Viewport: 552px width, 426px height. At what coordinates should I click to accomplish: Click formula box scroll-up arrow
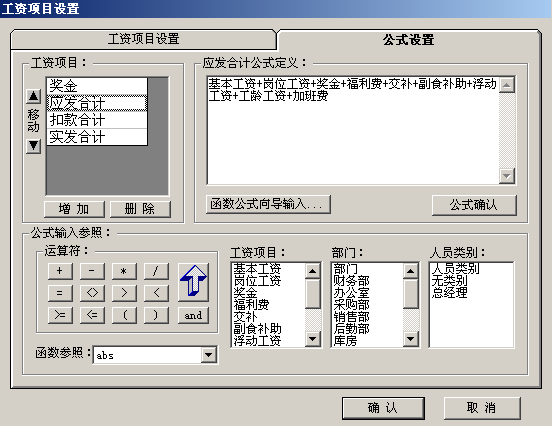pyautogui.click(x=507, y=85)
